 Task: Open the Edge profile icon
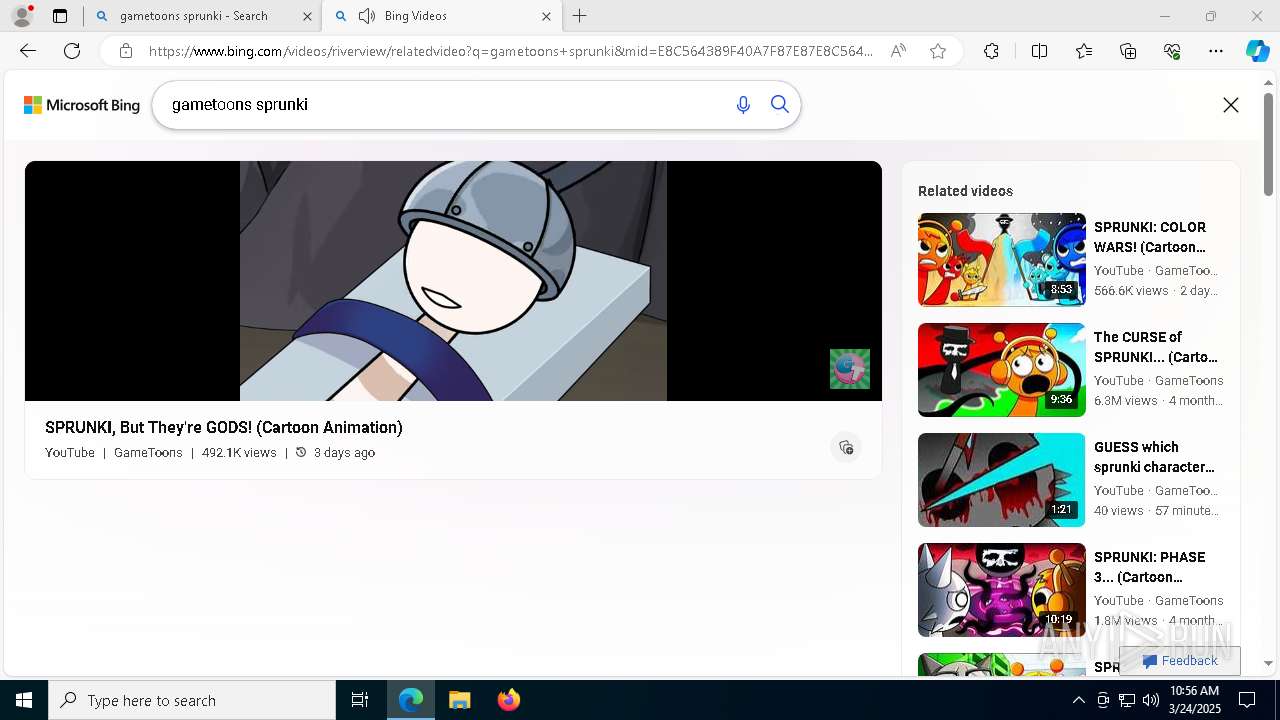tap(22, 16)
